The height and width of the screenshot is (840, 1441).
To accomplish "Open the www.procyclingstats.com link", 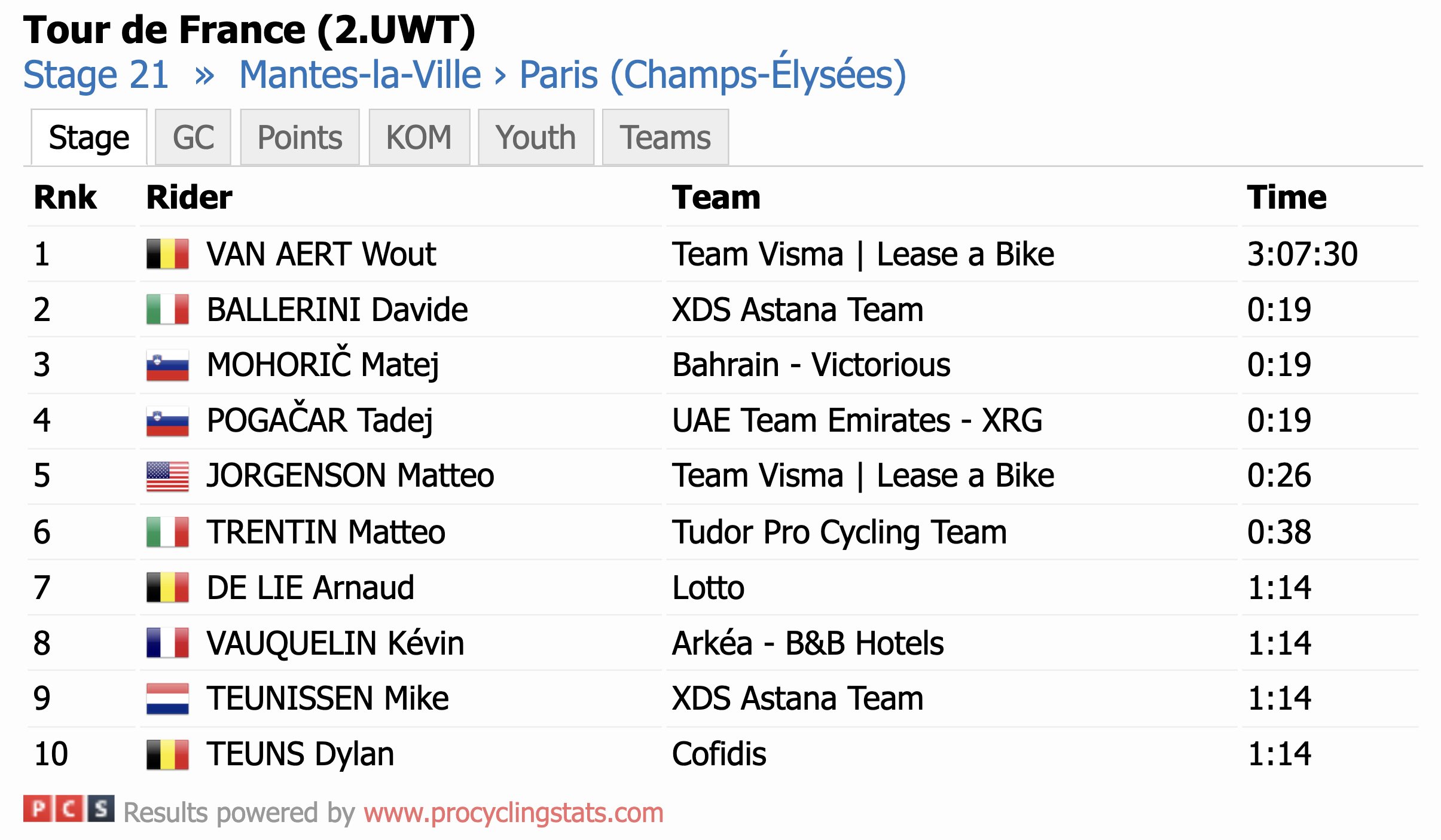I will tap(514, 812).
